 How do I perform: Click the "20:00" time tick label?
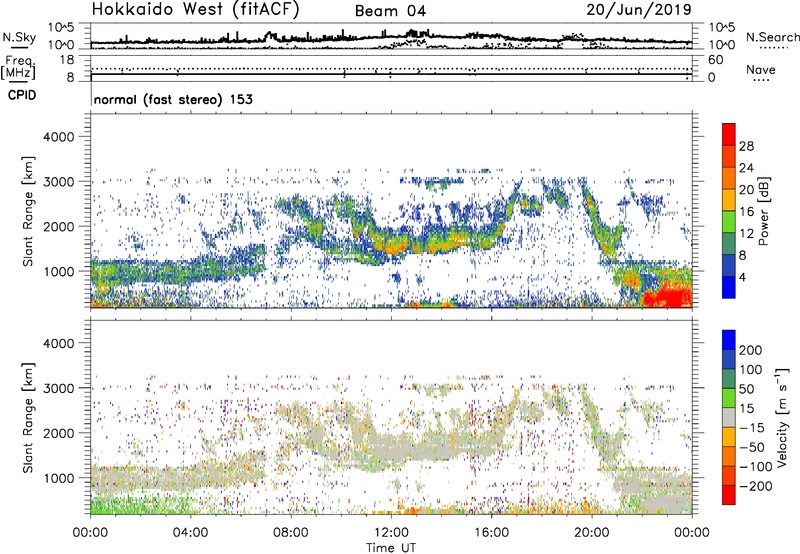pyautogui.click(x=591, y=533)
